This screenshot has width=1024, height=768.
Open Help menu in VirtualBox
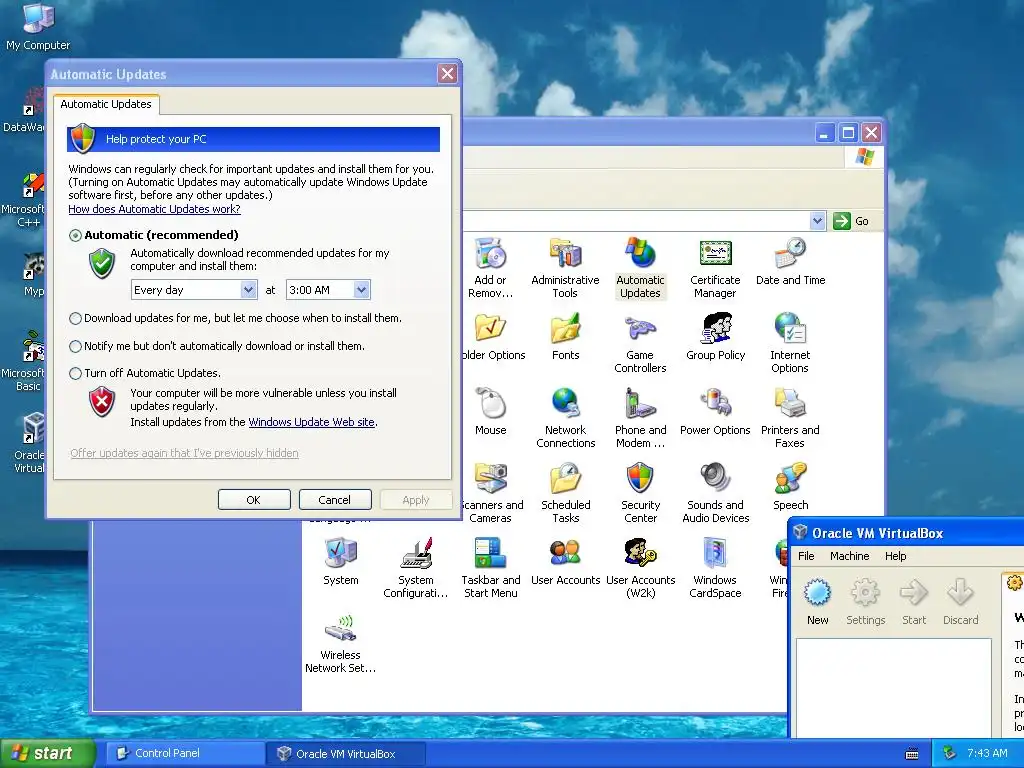(895, 556)
